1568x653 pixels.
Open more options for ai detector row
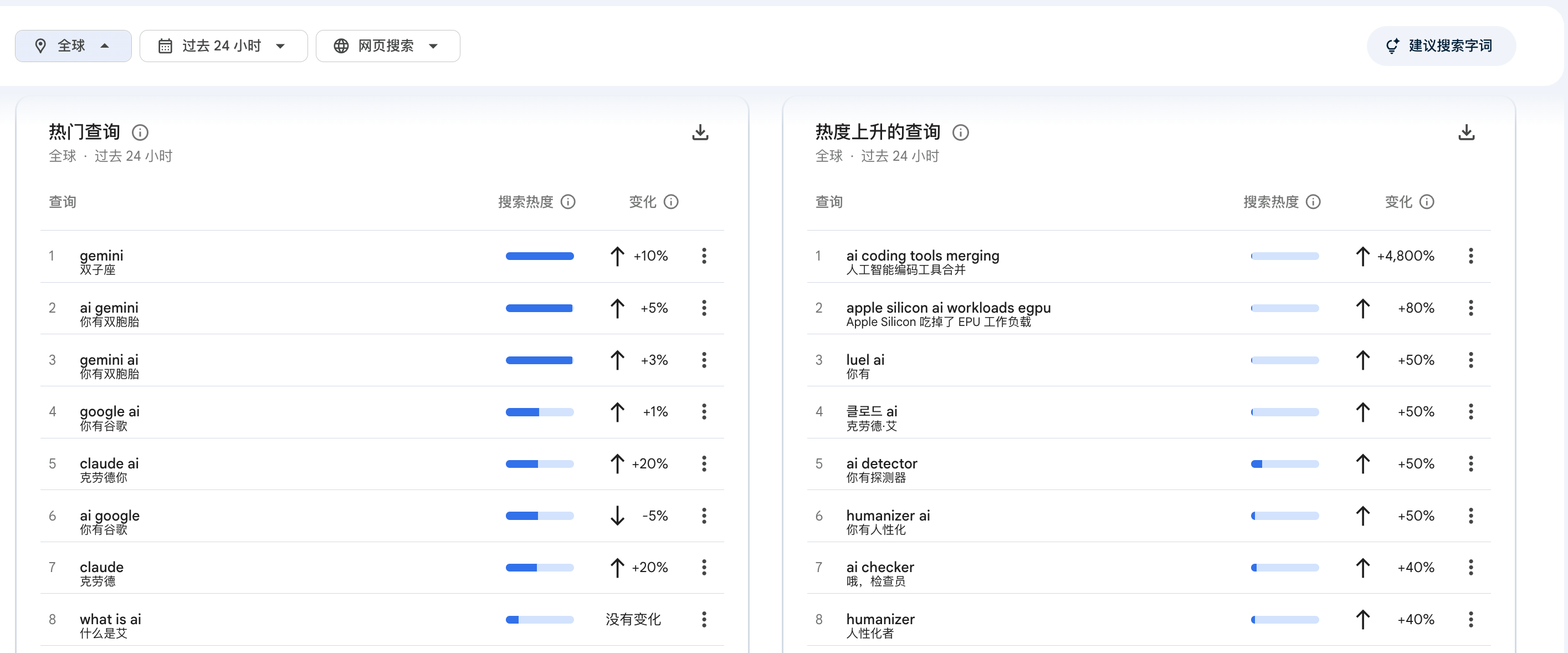pyautogui.click(x=1470, y=463)
